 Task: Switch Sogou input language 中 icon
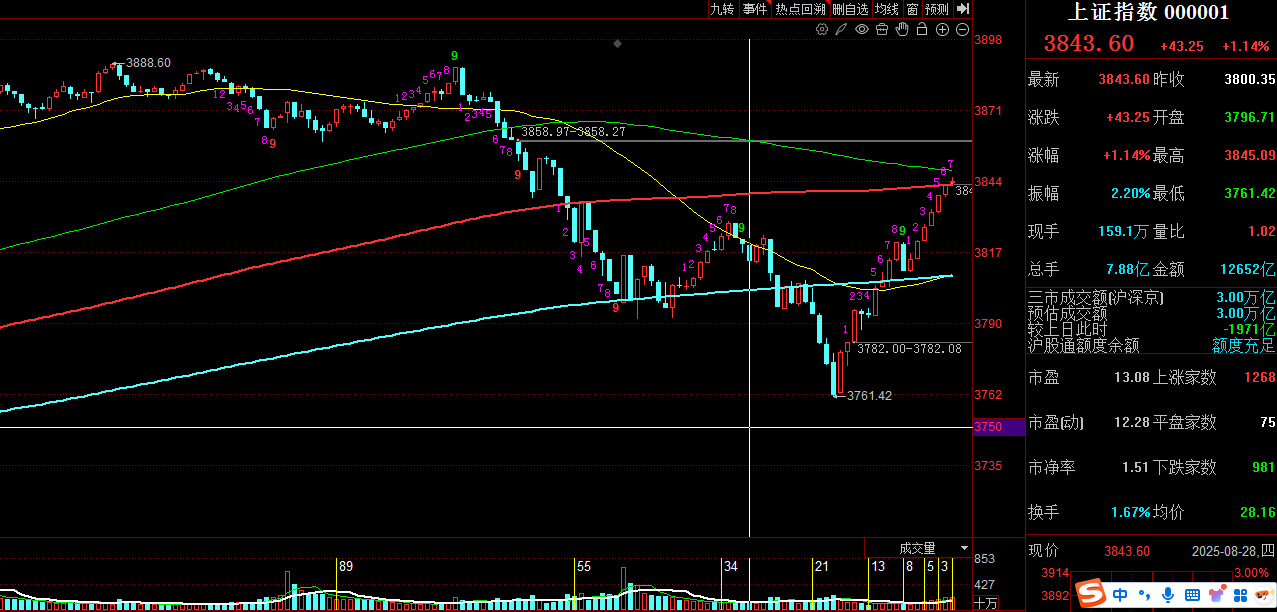[1120, 595]
